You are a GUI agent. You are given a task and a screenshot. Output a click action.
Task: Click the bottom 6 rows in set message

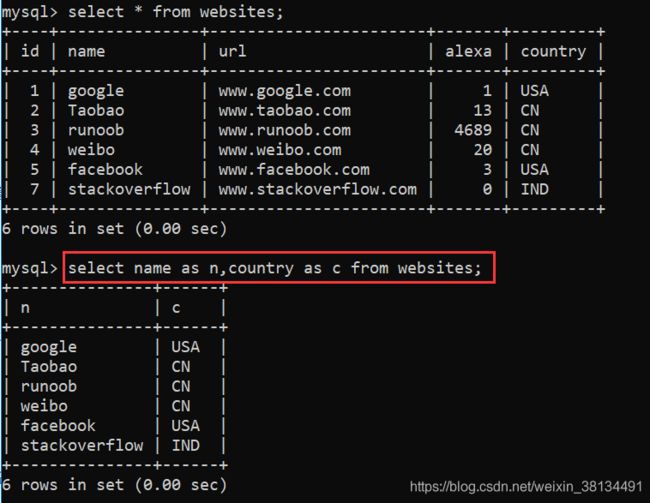114,485
